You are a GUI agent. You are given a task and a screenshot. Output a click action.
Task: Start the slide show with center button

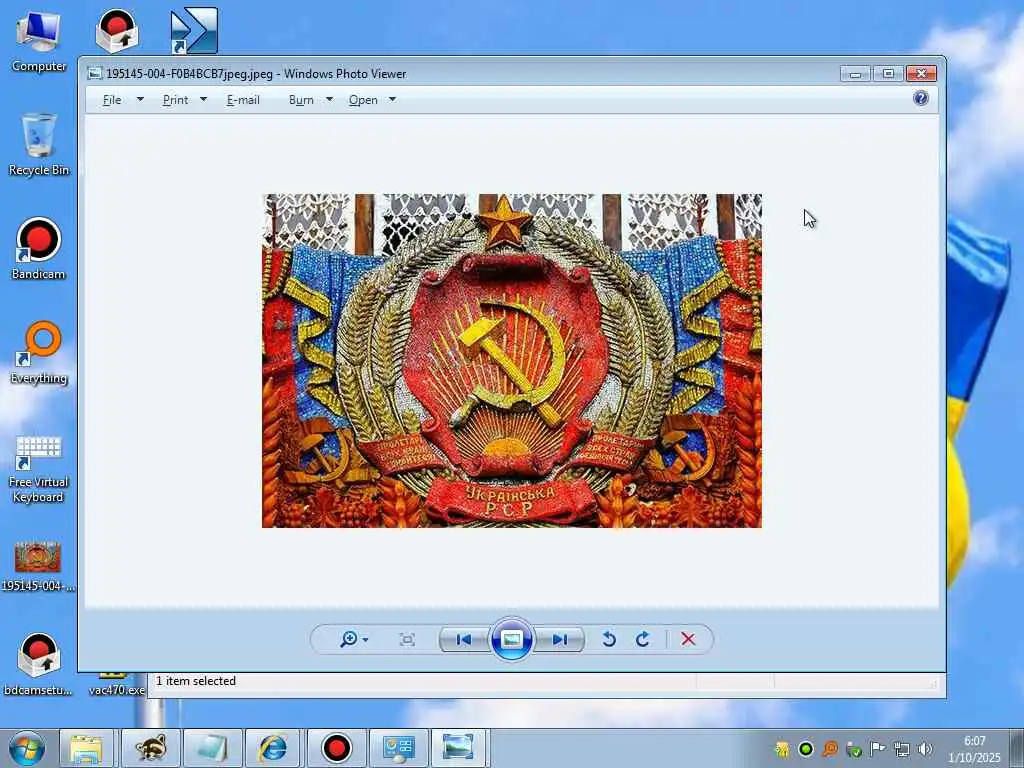pos(511,639)
